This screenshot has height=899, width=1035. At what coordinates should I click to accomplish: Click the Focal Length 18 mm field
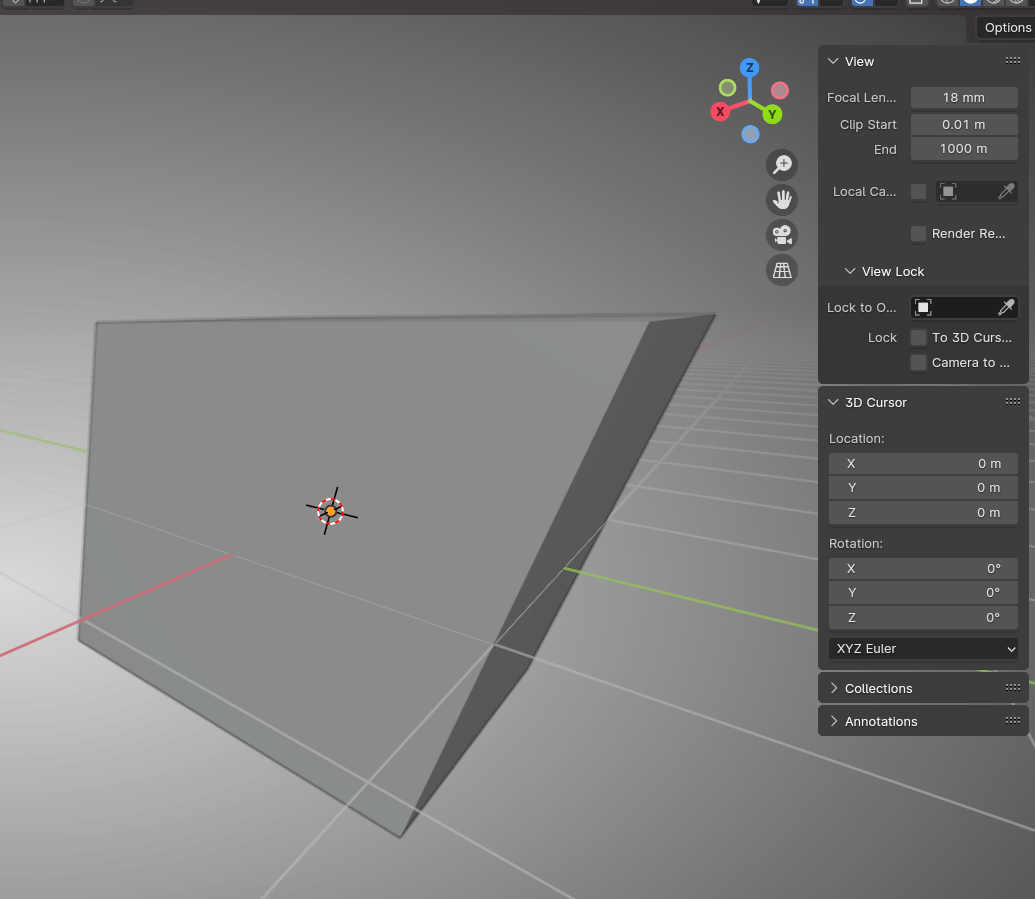coord(964,98)
